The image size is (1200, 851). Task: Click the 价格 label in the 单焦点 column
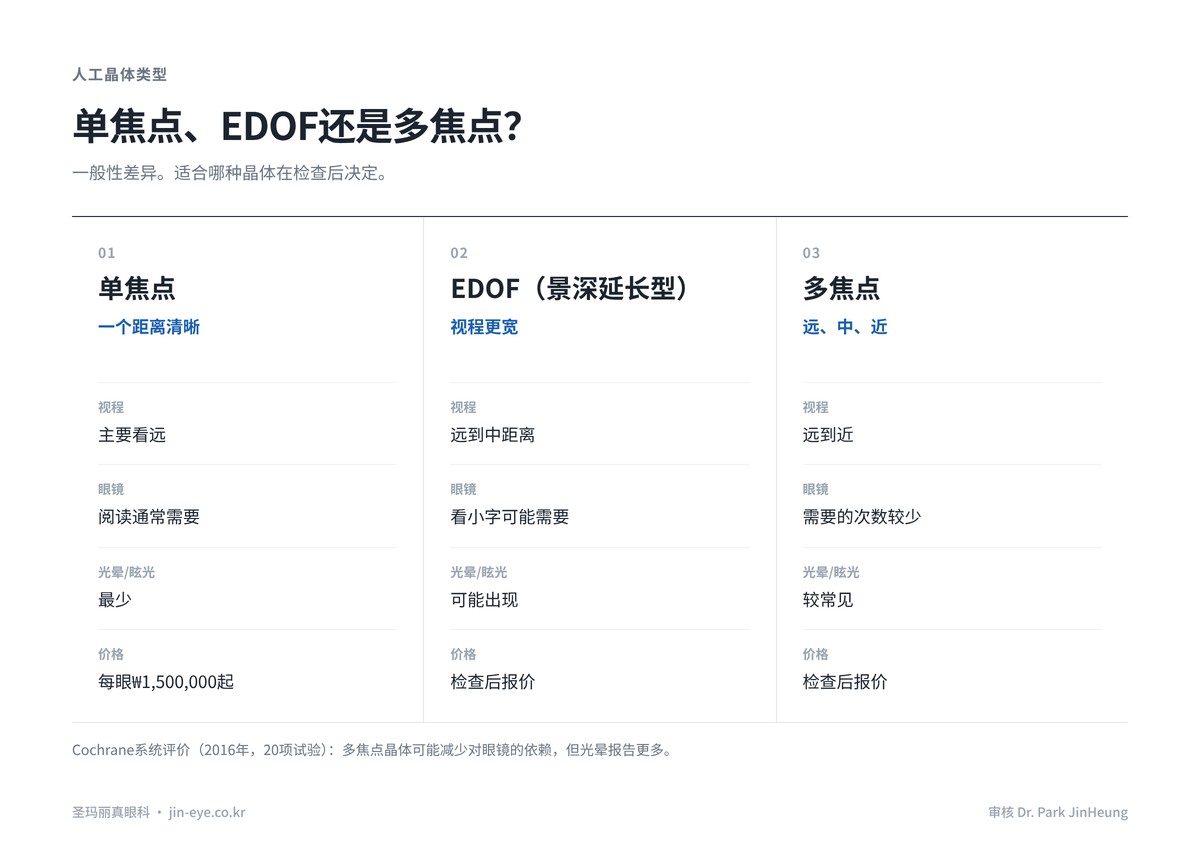pos(111,654)
